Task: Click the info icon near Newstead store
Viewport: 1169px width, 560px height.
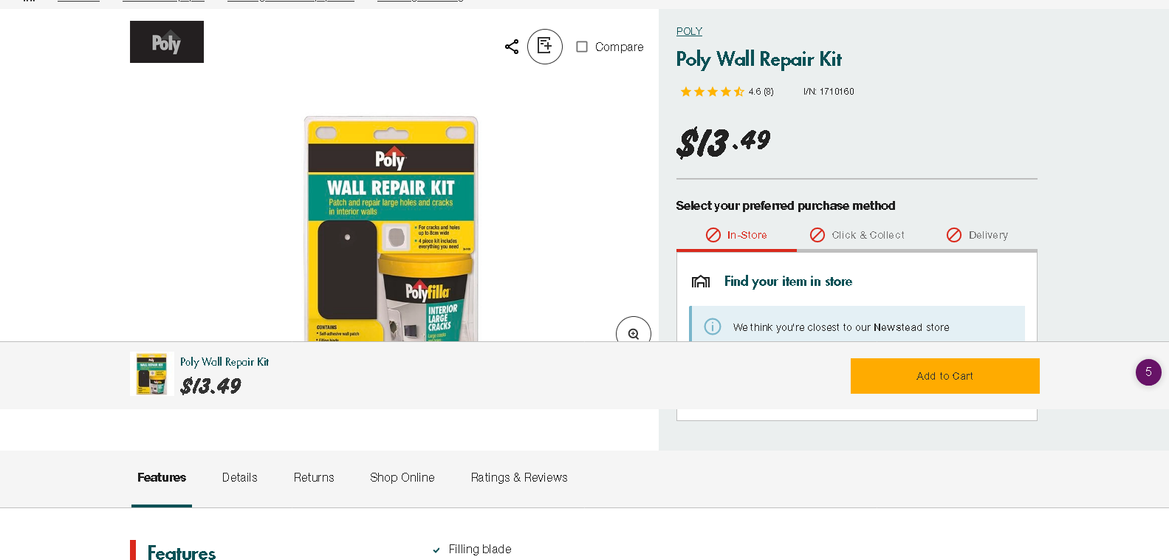Action: (713, 327)
